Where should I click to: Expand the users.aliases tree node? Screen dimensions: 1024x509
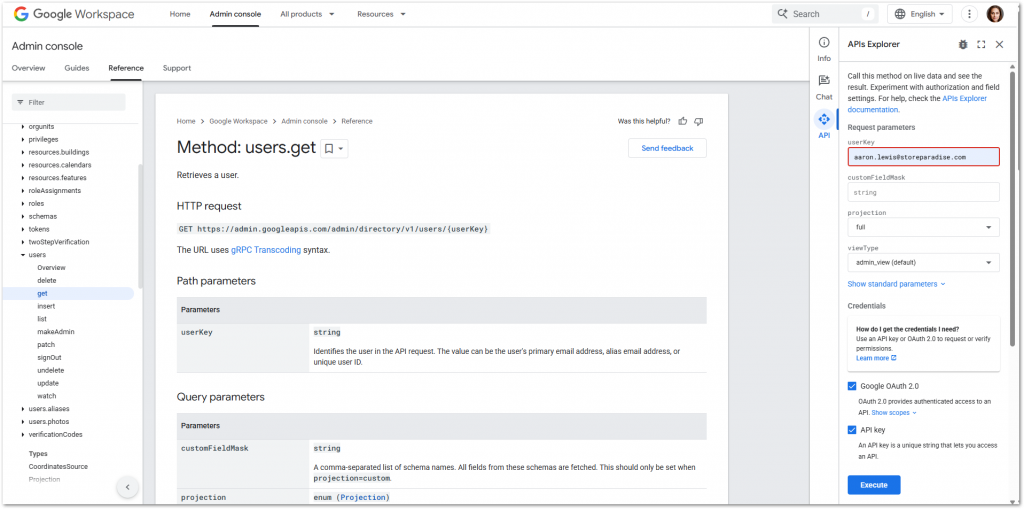coord(23,409)
